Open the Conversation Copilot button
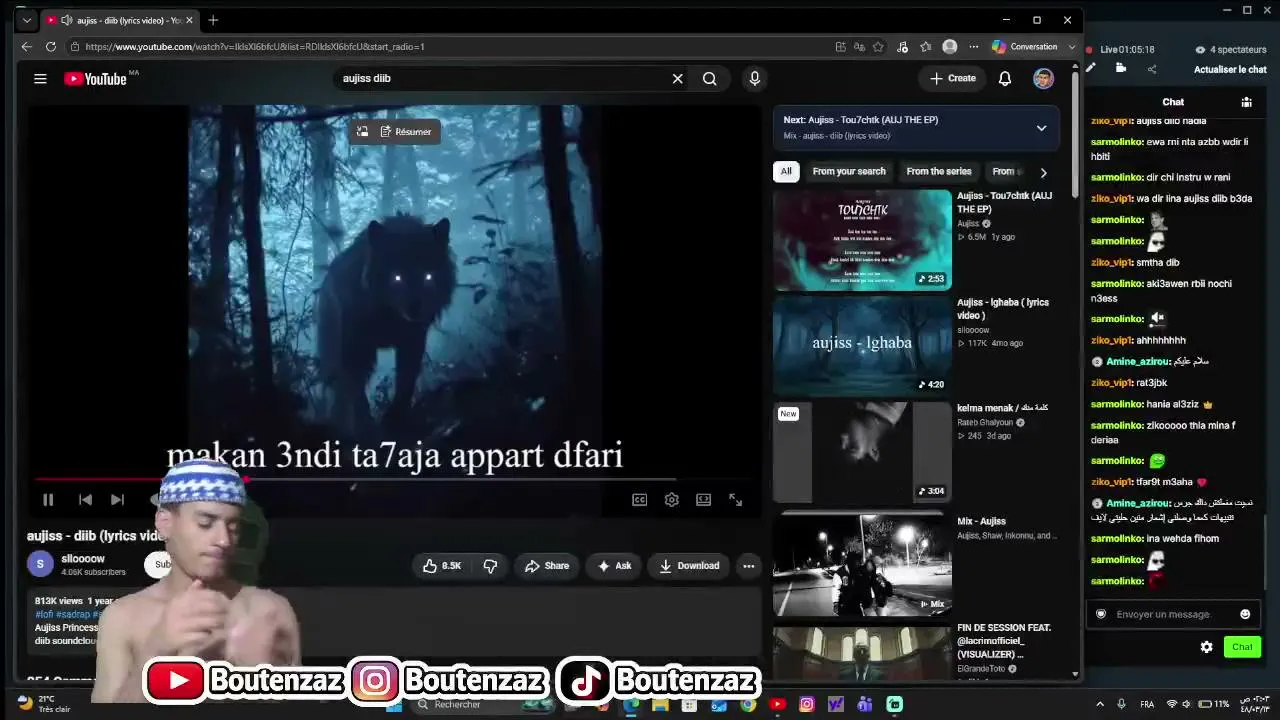 click(1024, 47)
